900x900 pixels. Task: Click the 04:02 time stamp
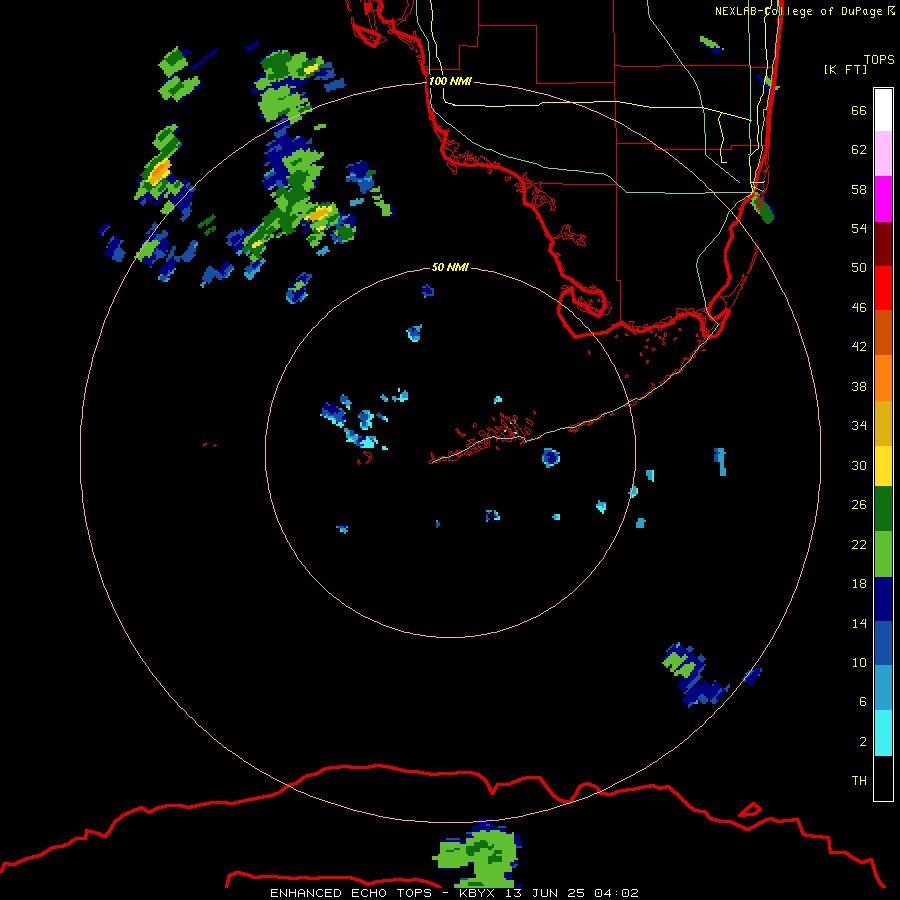tap(616, 893)
